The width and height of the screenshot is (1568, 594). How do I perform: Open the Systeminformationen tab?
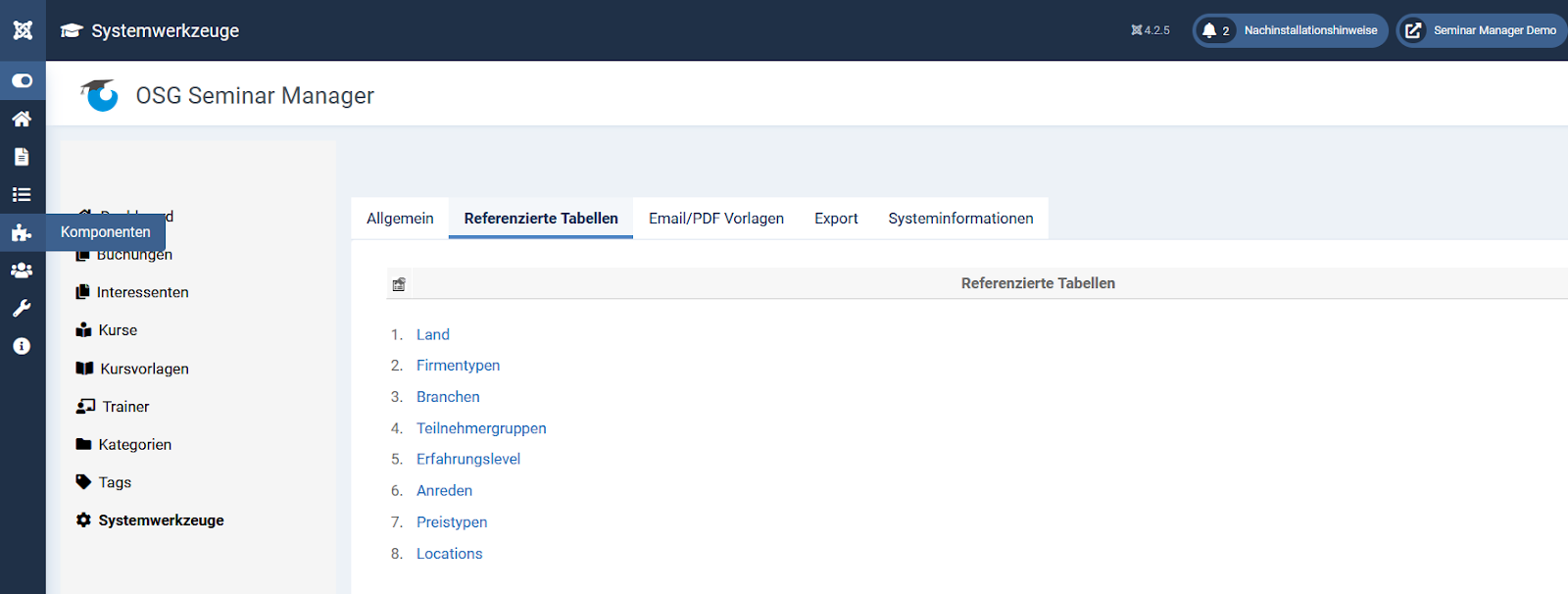coord(960,219)
